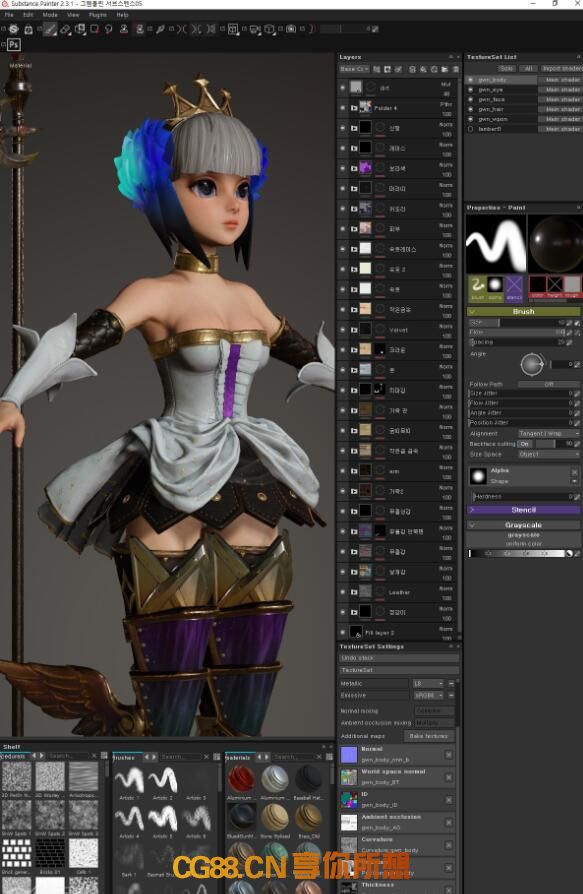Open the Edit menu
This screenshot has width=583, height=894.
(x=28, y=15)
